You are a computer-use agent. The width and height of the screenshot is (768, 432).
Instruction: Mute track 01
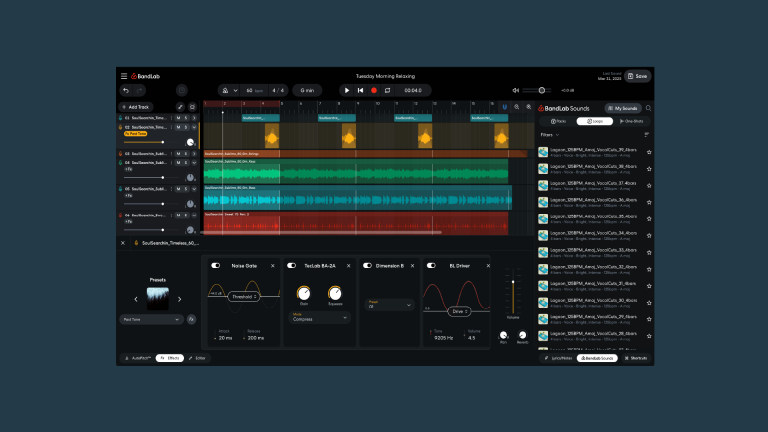[x=178, y=118]
